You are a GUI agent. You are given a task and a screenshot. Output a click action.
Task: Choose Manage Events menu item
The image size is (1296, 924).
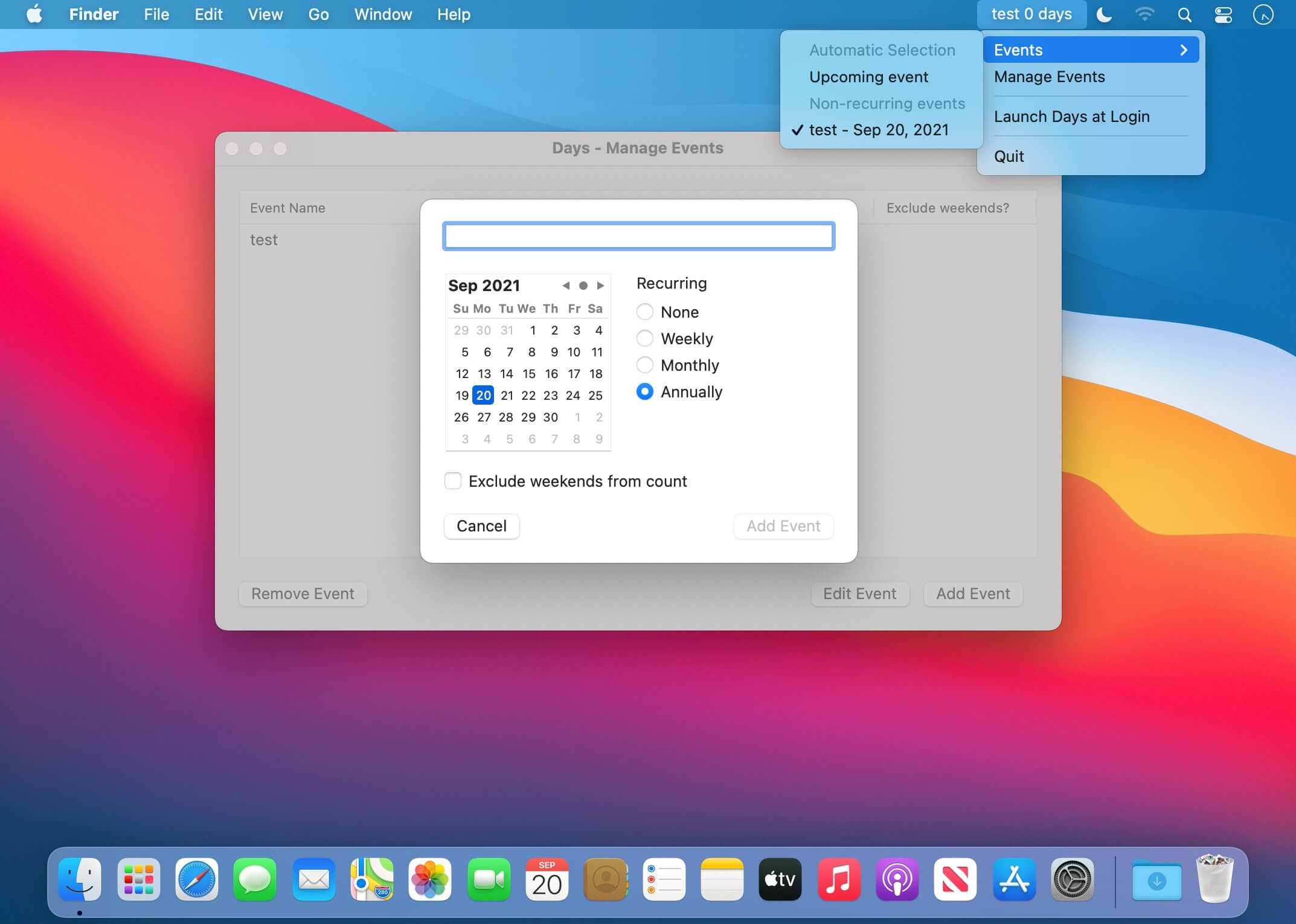(1049, 77)
